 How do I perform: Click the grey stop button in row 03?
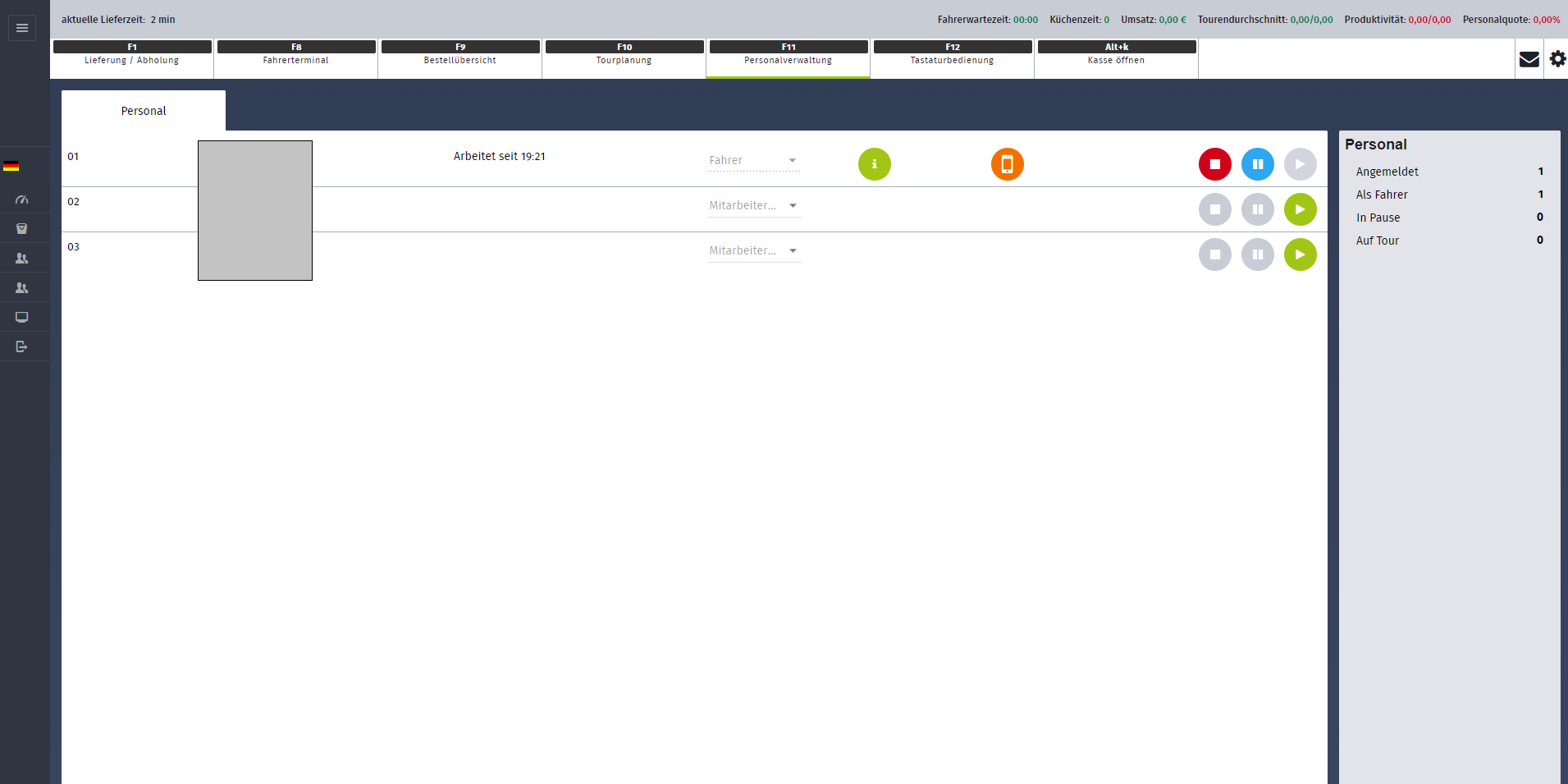1215,254
